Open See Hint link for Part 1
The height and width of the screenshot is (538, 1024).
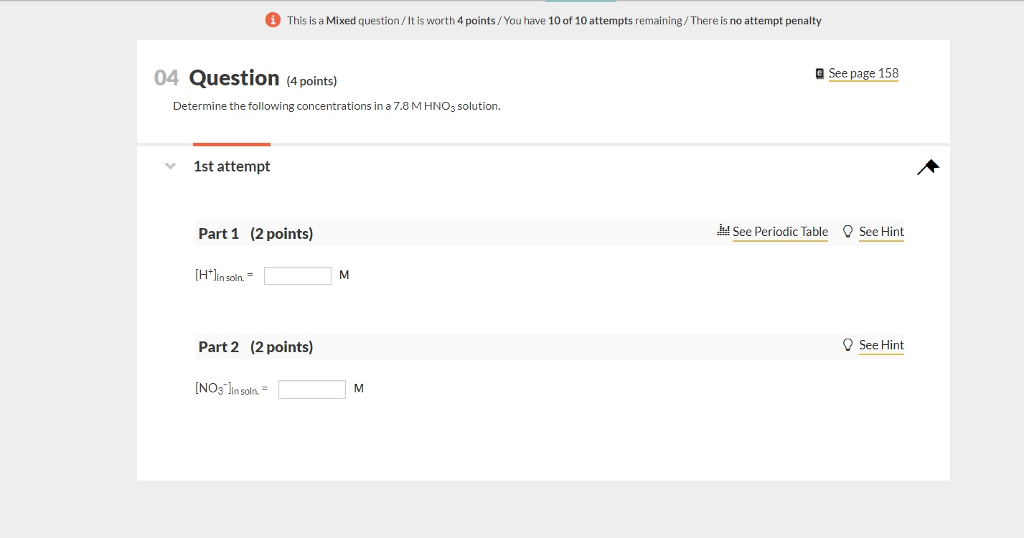pyautogui.click(x=881, y=232)
